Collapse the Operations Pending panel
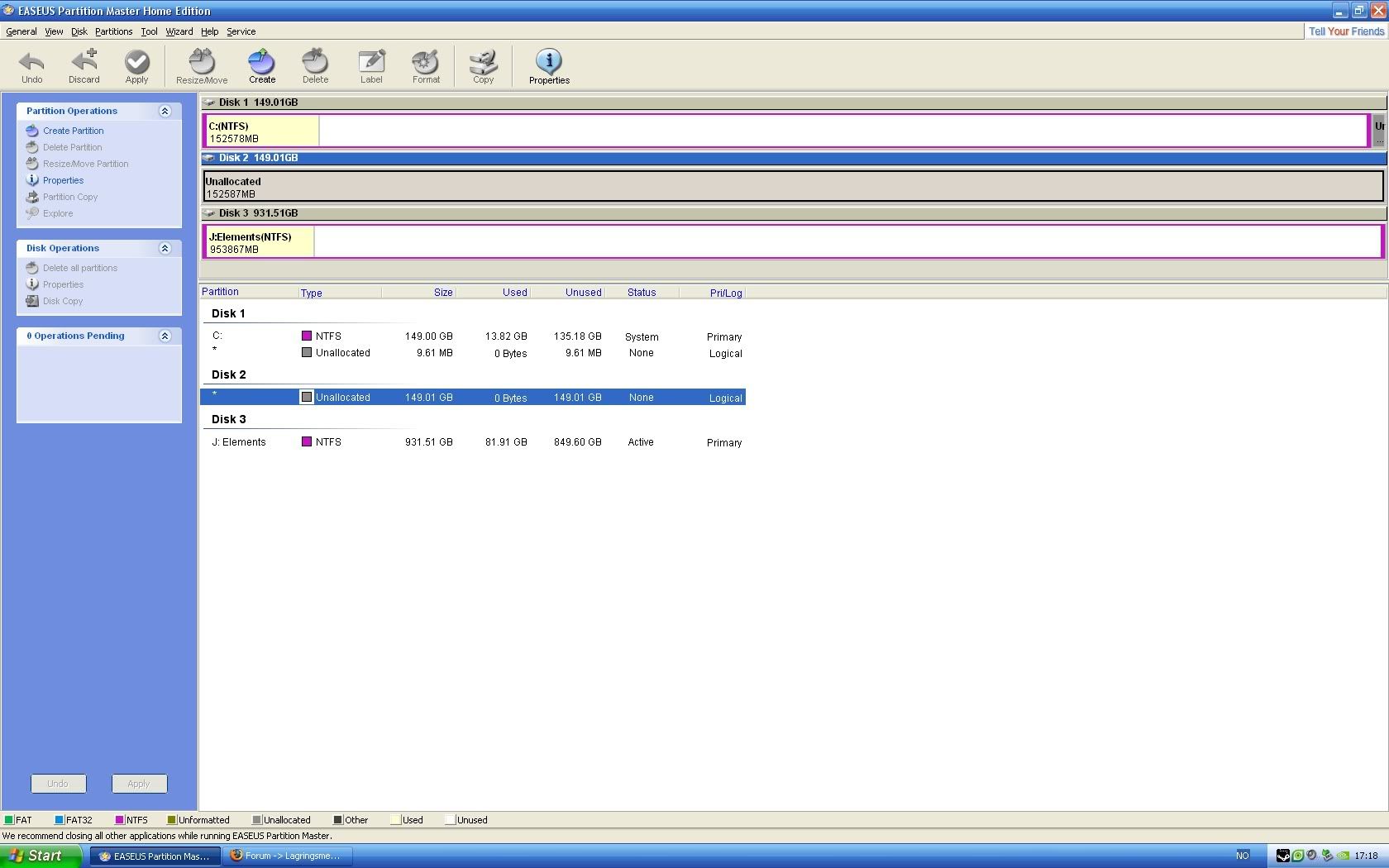 coord(165,336)
